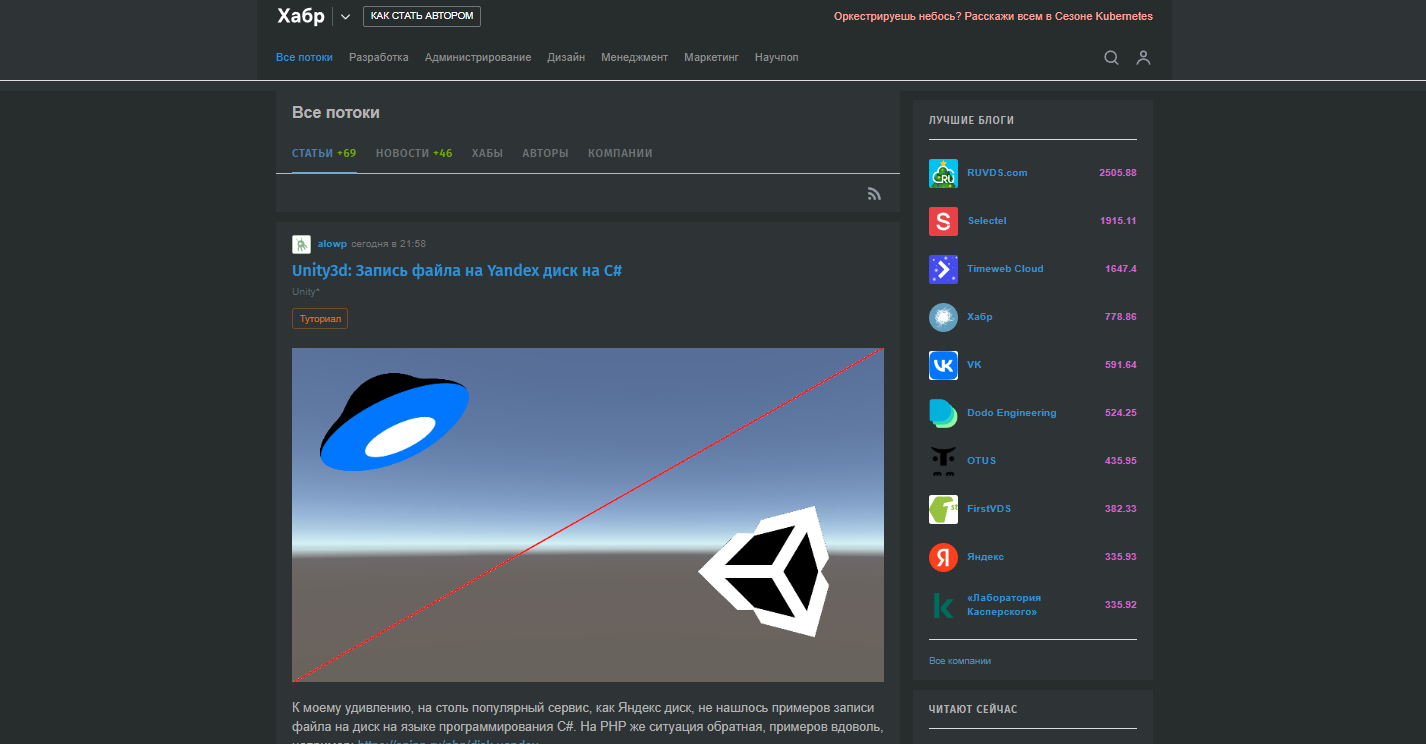Click the КАК СТАТЬ АВТОРОМ button
Viewport: 1426px width, 744px height.
(422, 16)
